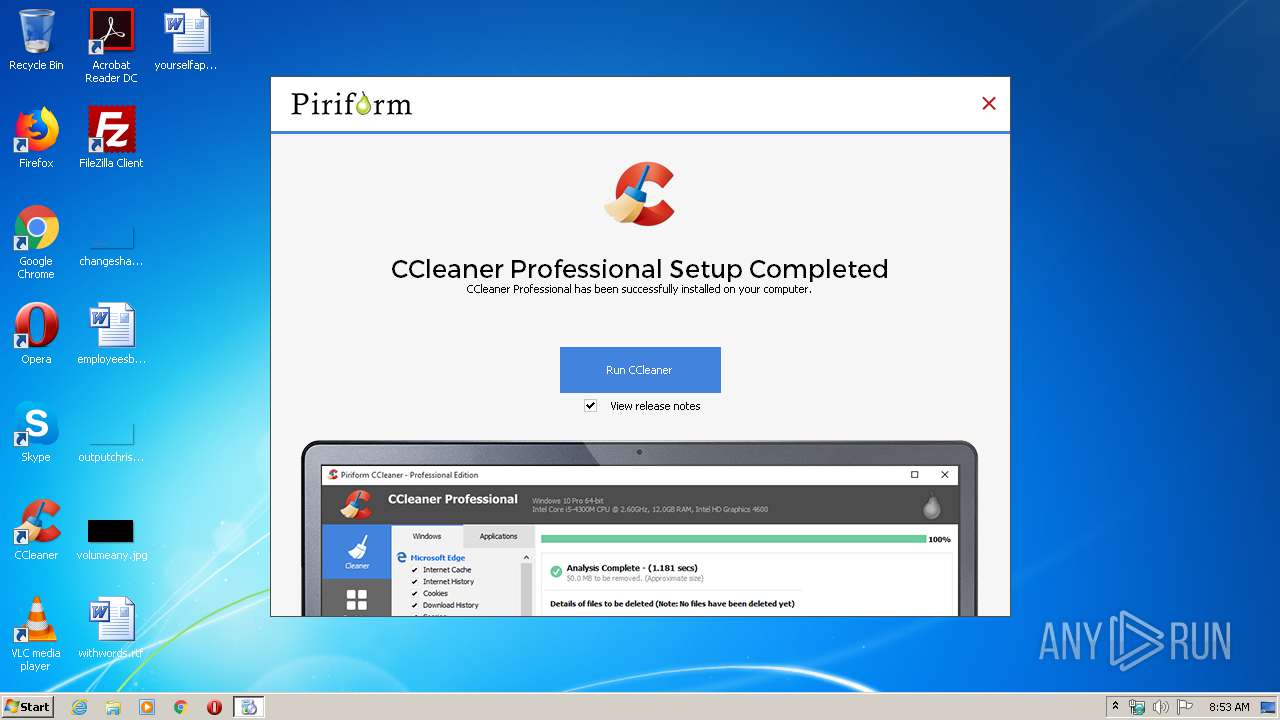Open VLC media player shortcut
The width and height of the screenshot is (1280, 720).
click(x=36, y=634)
